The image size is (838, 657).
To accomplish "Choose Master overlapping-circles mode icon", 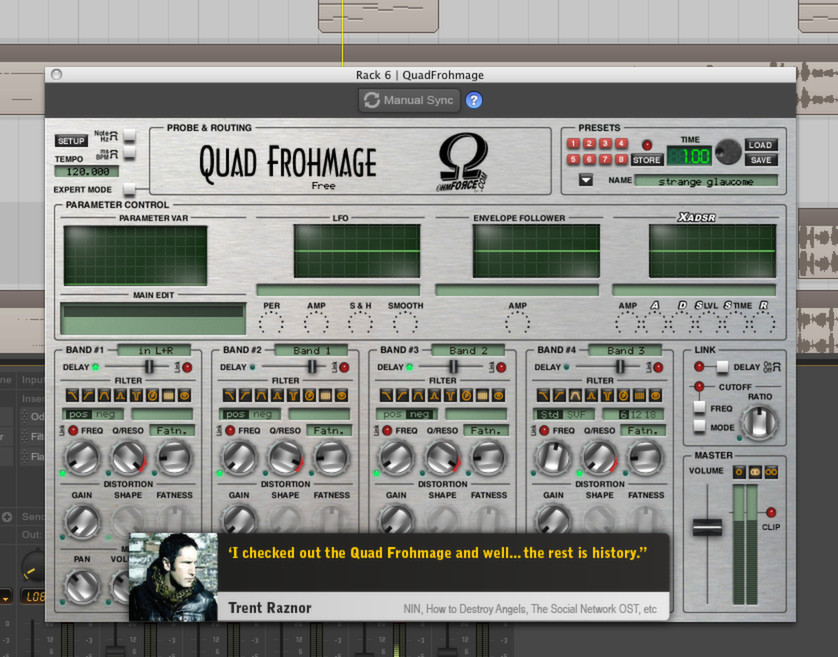I will tap(755, 472).
